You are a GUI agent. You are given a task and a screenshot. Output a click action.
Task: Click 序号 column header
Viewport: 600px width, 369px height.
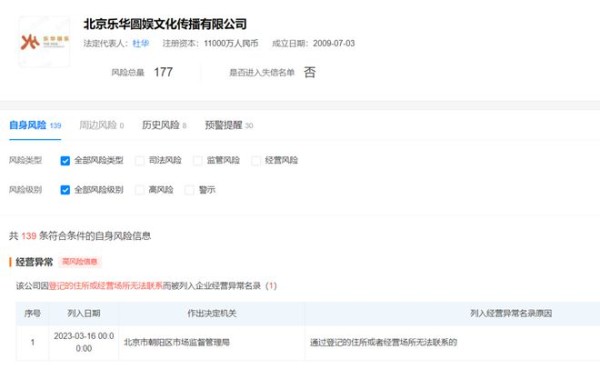click(x=32, y=313)
